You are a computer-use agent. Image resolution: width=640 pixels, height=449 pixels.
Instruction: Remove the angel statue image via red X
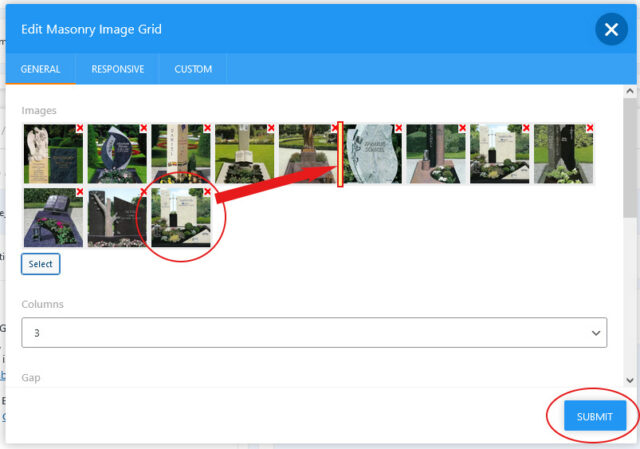(x=80, y=128)
